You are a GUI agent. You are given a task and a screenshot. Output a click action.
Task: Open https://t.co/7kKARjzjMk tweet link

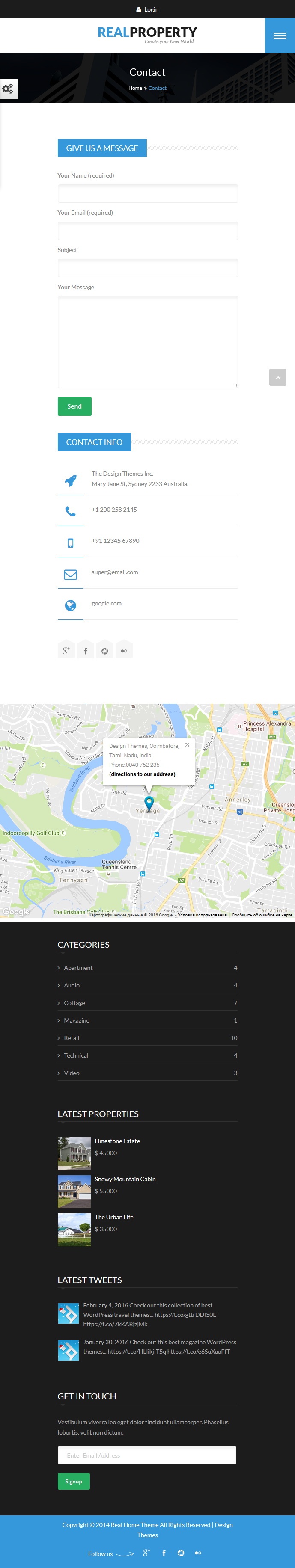coord(115,1324)
